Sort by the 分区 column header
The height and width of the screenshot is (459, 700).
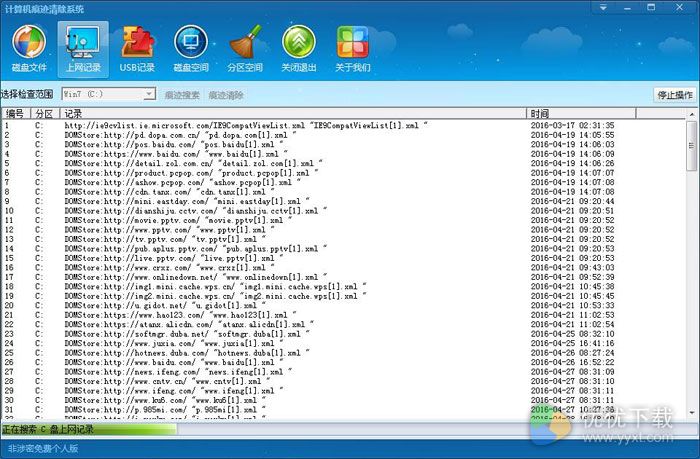[45, 113]
